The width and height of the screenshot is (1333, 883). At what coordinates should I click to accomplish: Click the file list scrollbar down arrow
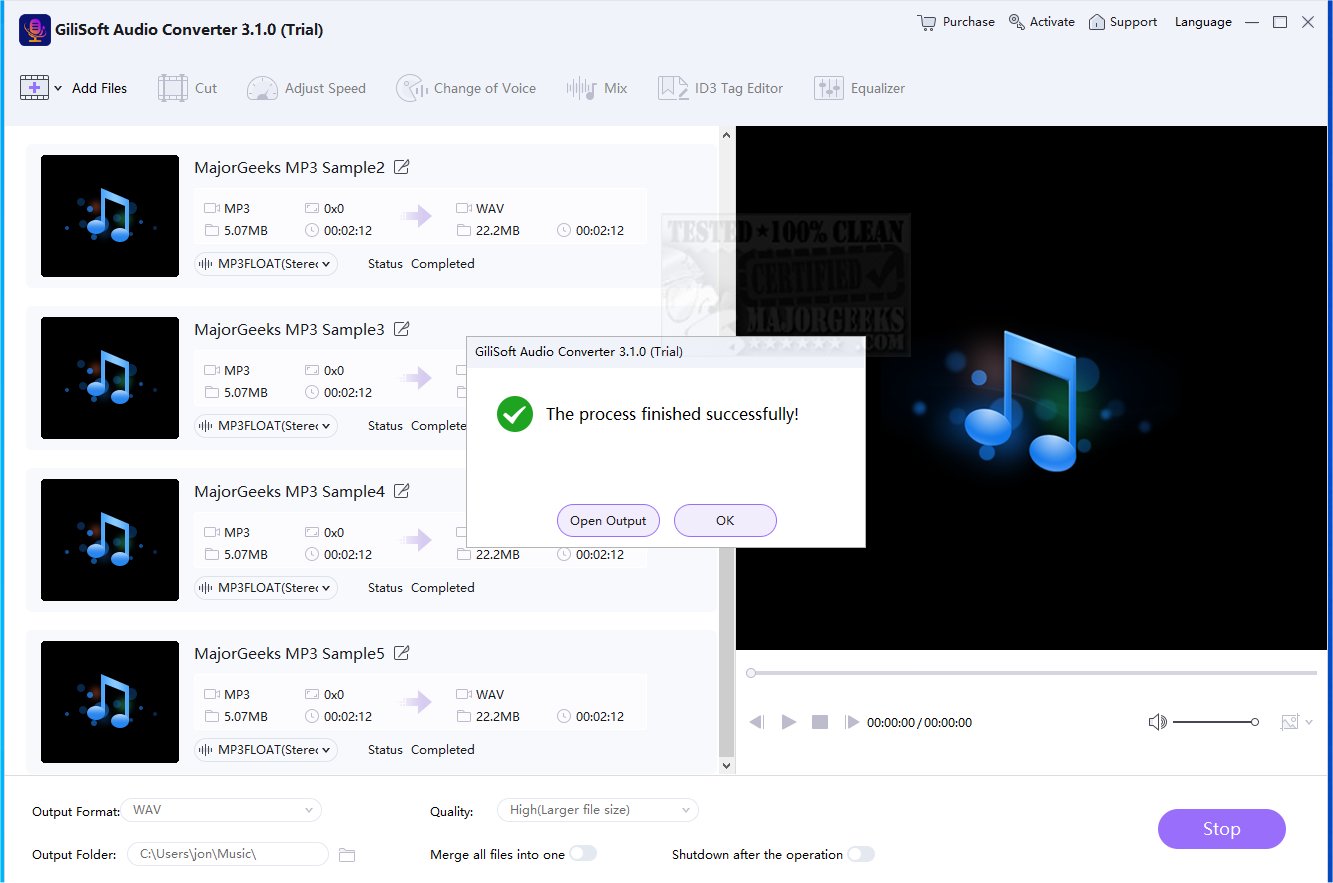(727, 766)
